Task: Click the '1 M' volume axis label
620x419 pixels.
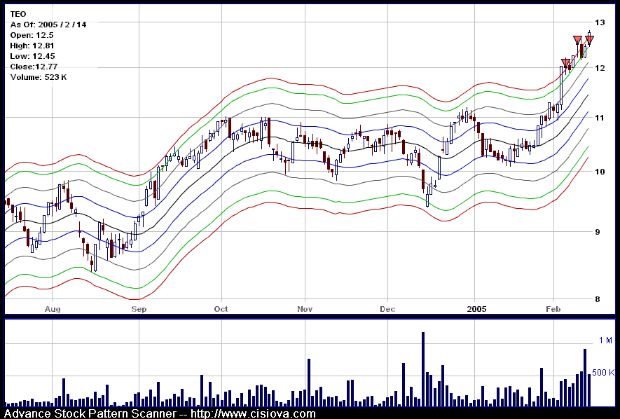Action: 606,340
